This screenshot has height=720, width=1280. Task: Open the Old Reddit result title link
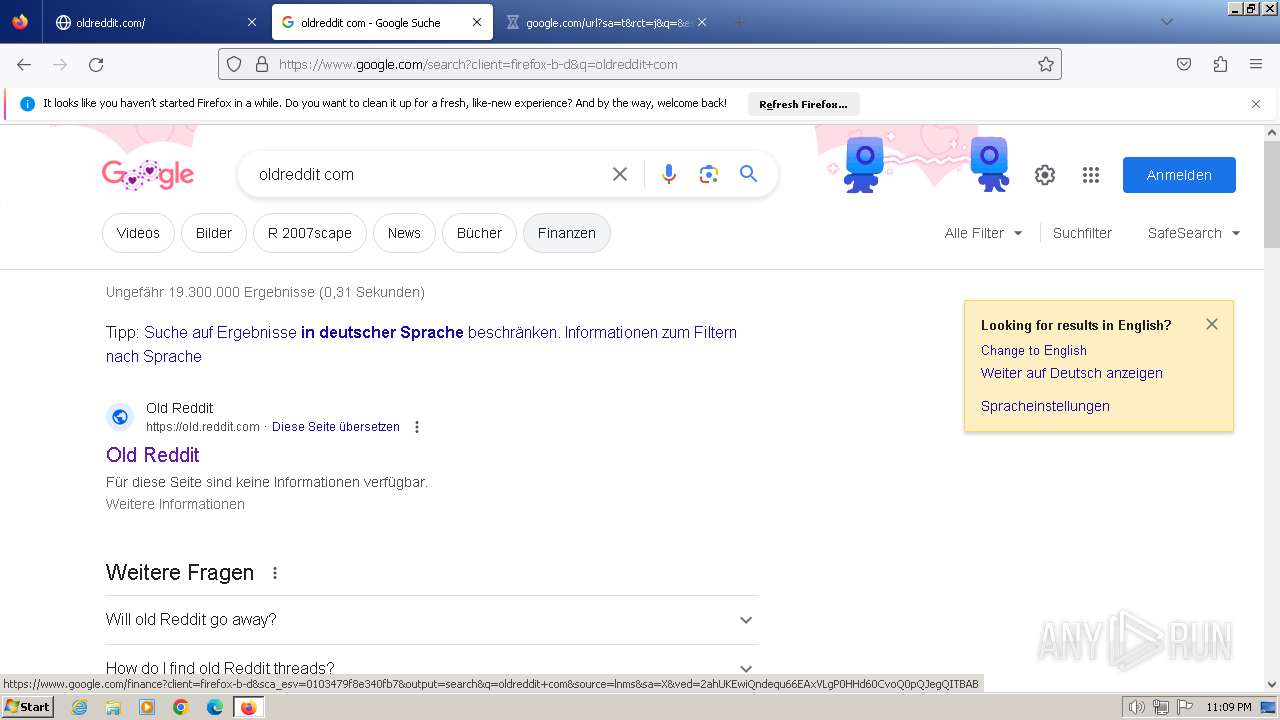(x=153, y=455)
